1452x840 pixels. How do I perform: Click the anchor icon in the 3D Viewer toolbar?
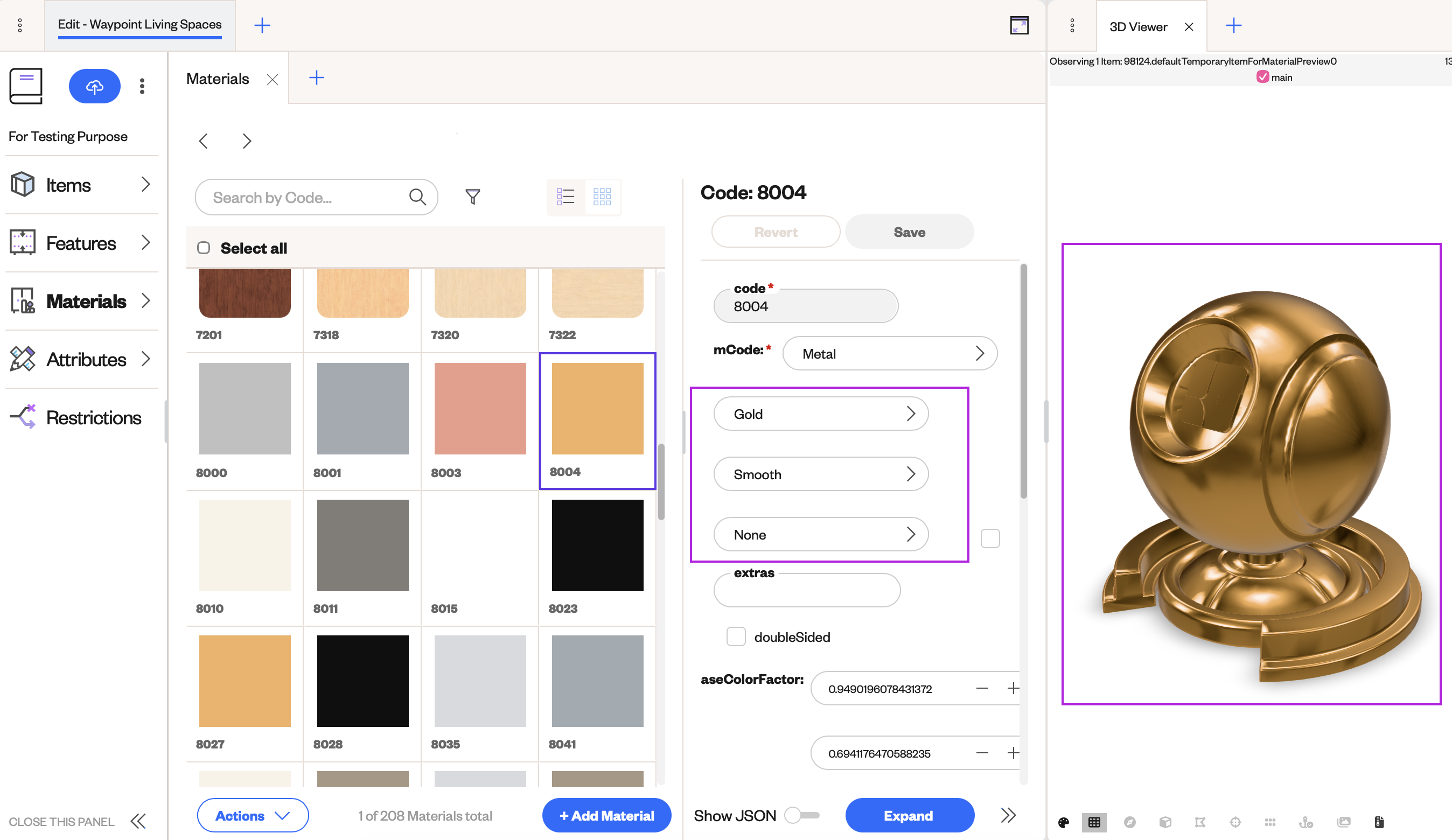coord(1306,822)
